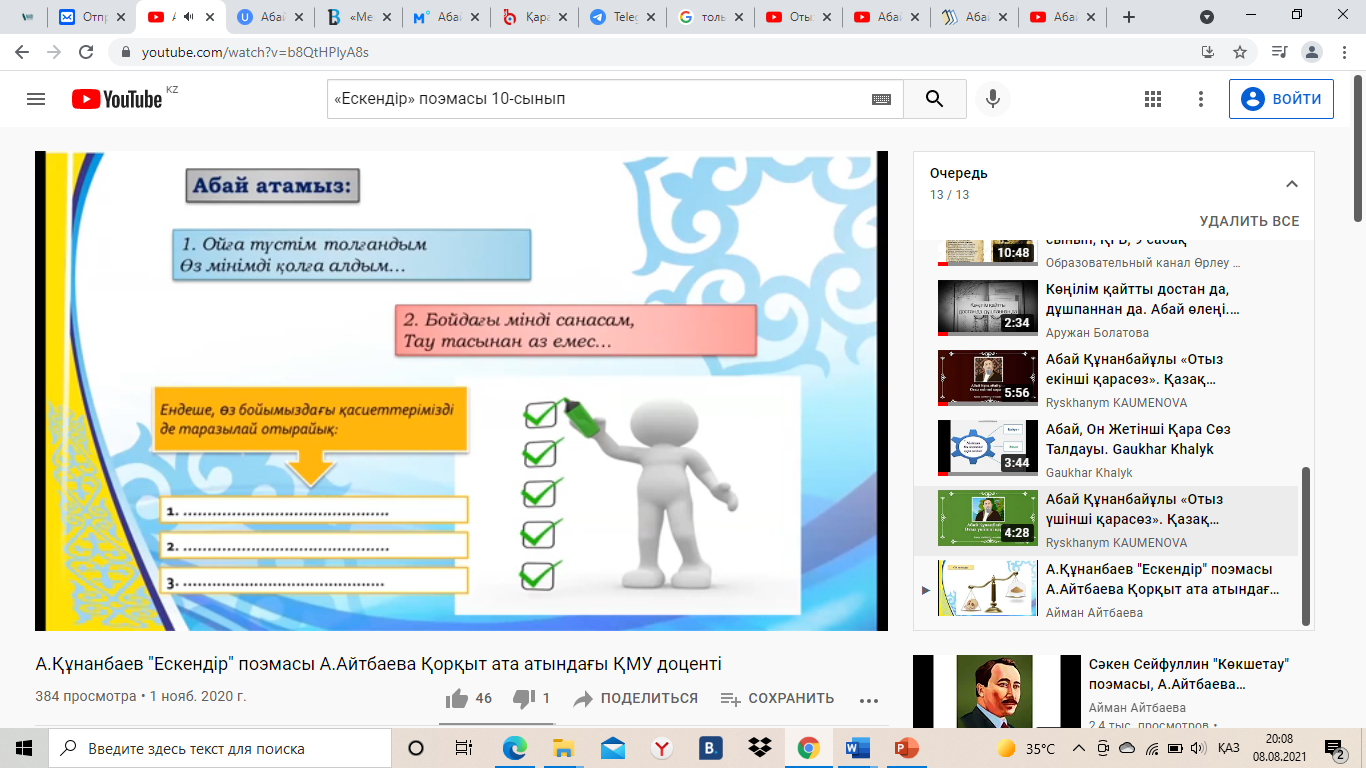Open weather widget showing 35°C

pyautogui.click(x=1025, y=748)
